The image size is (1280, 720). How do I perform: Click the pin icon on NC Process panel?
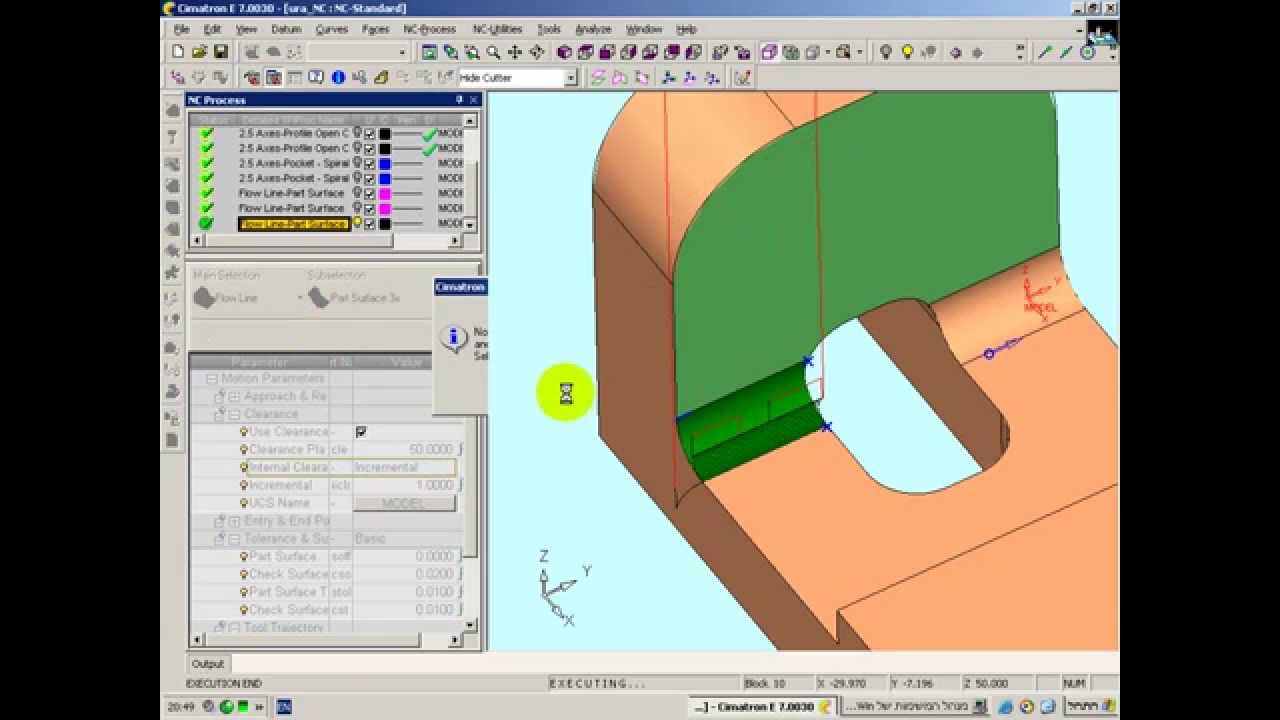point(459,99)
